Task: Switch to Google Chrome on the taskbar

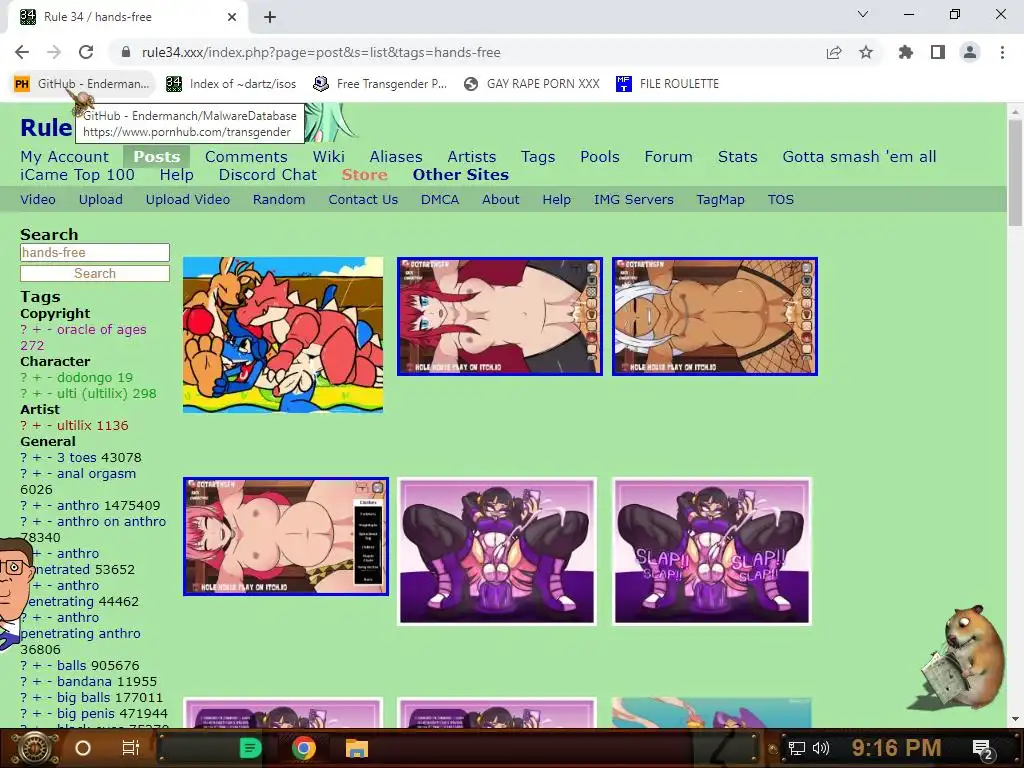Action: point(304,748)
